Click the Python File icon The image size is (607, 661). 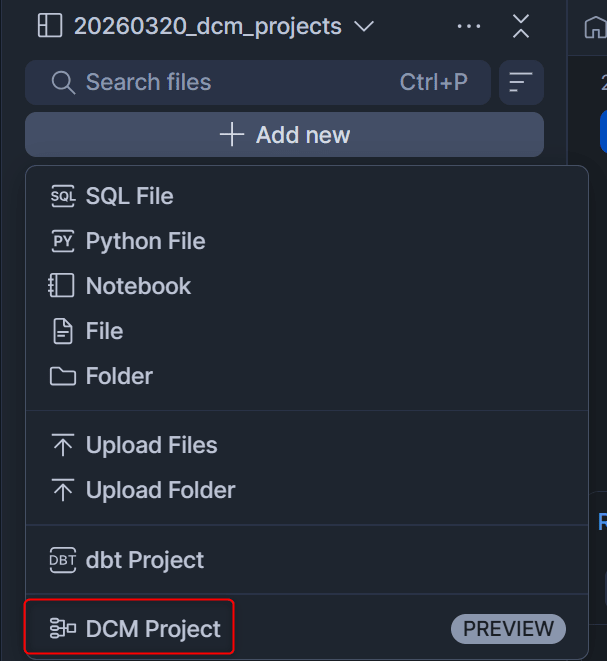(x=62, y=242)
